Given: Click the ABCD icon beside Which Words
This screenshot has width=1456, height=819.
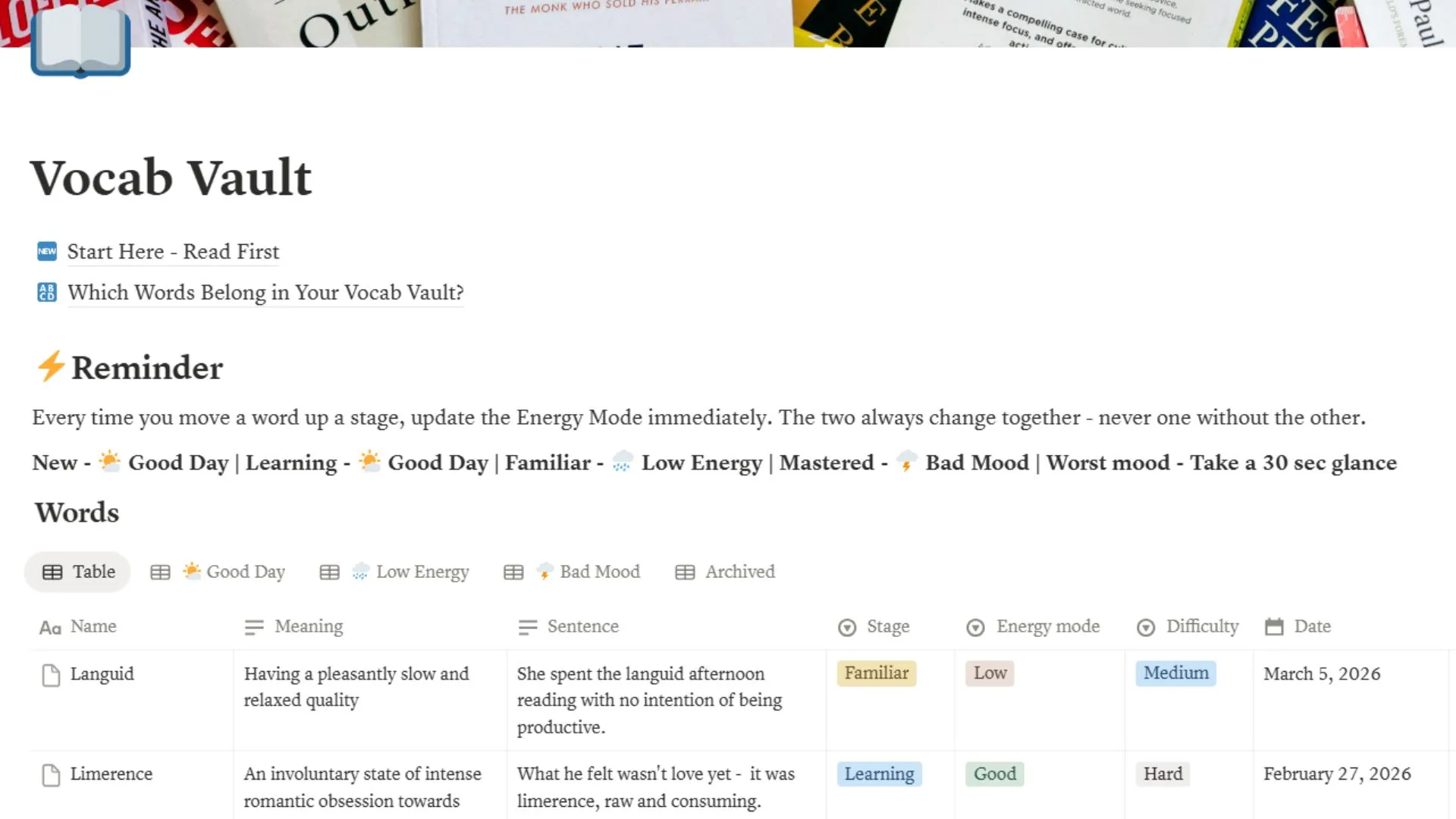Looking at the screenshot, I should click(x=47, y=293).
